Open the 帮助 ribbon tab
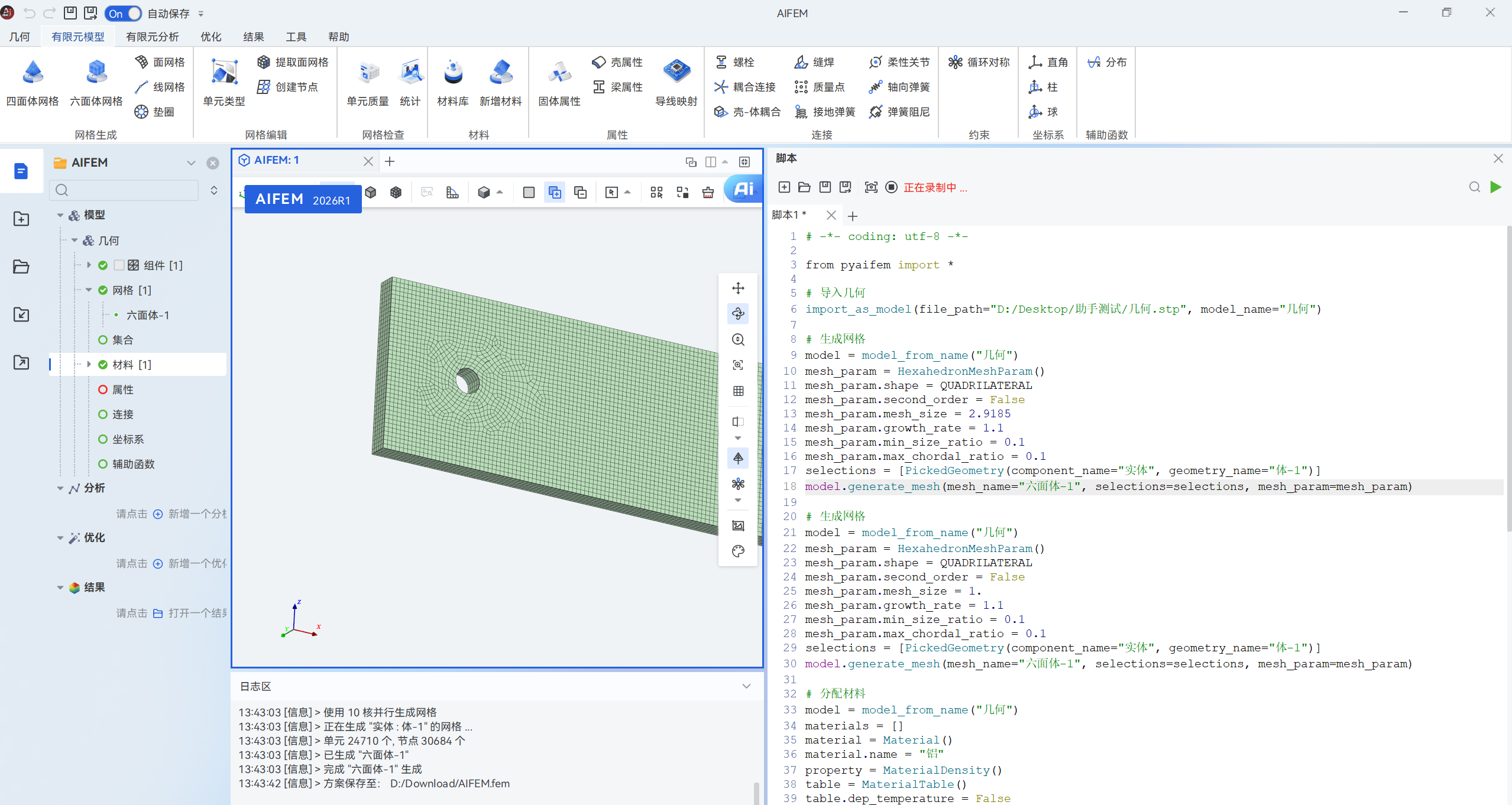Screen dimensions: 1512x805 click(x=339, y=37)
